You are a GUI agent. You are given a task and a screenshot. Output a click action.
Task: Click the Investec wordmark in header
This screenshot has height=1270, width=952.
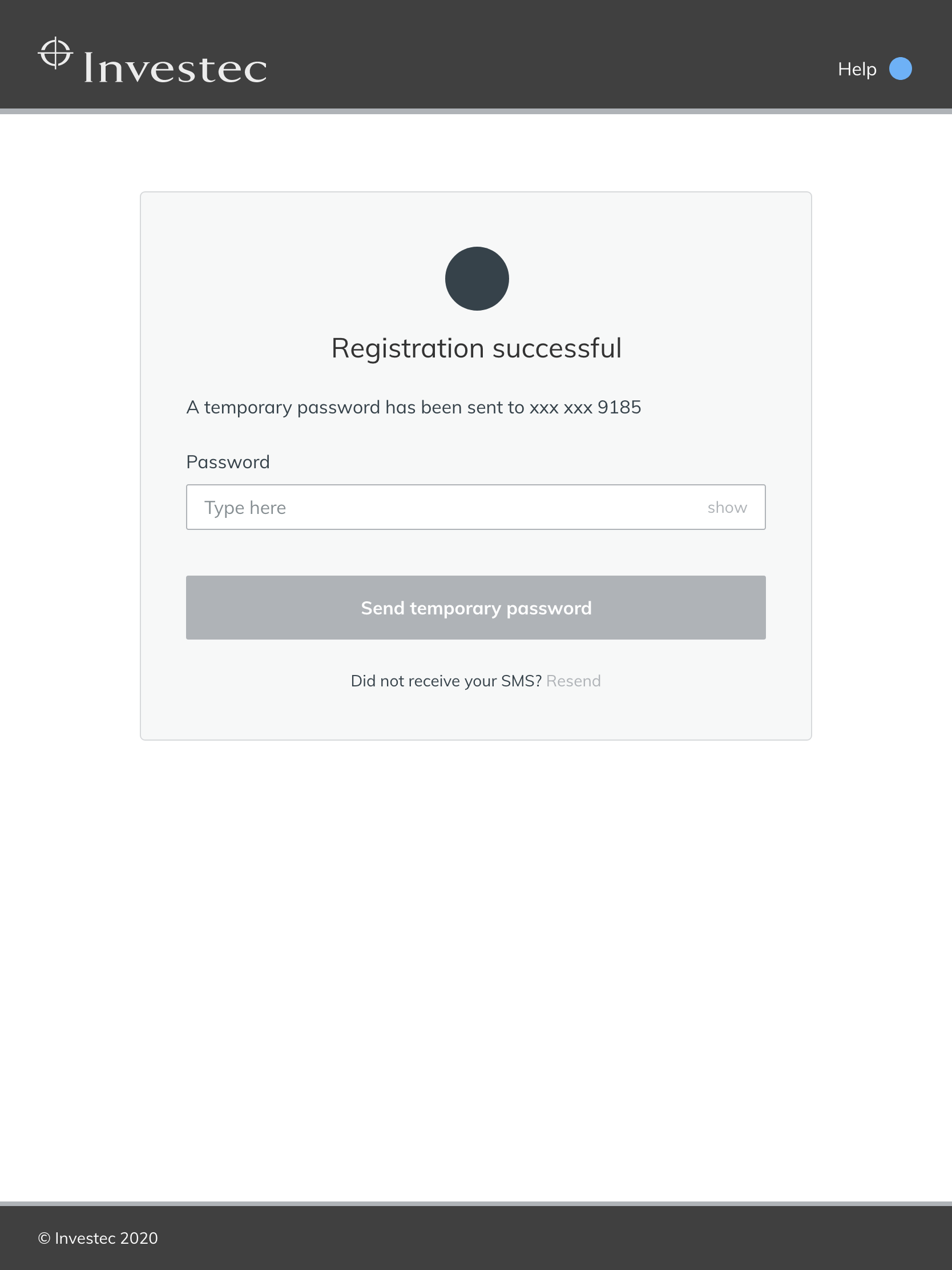coord(175,69)
